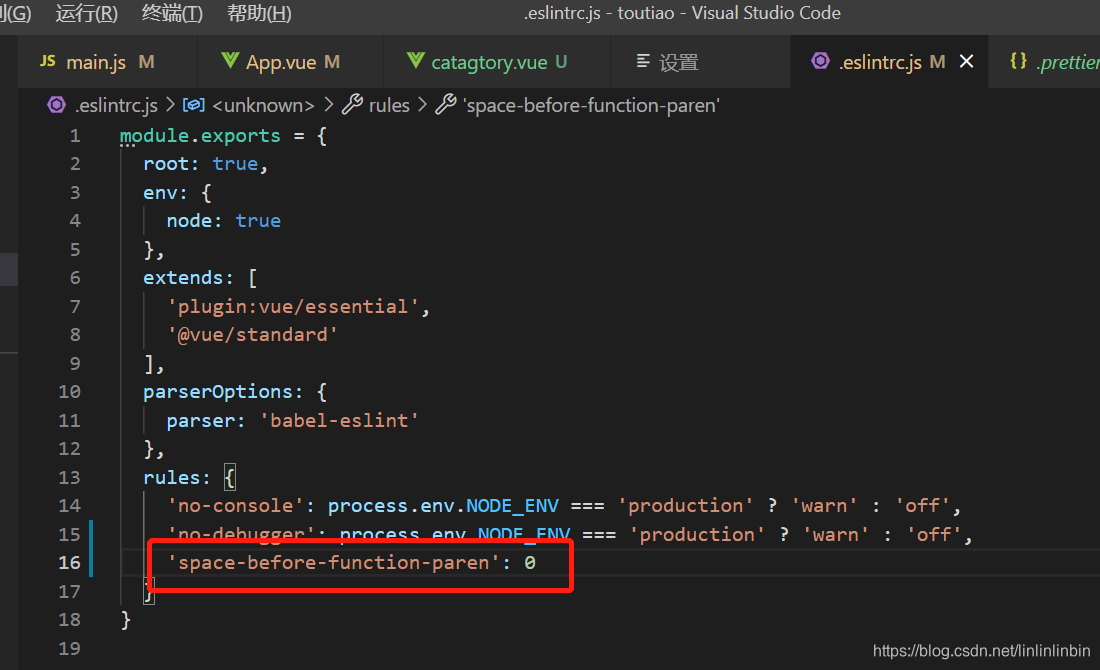Click 'extends' key on line 6
The width and height of the screenshot is (1100, 670).
[x=182, y=278]
